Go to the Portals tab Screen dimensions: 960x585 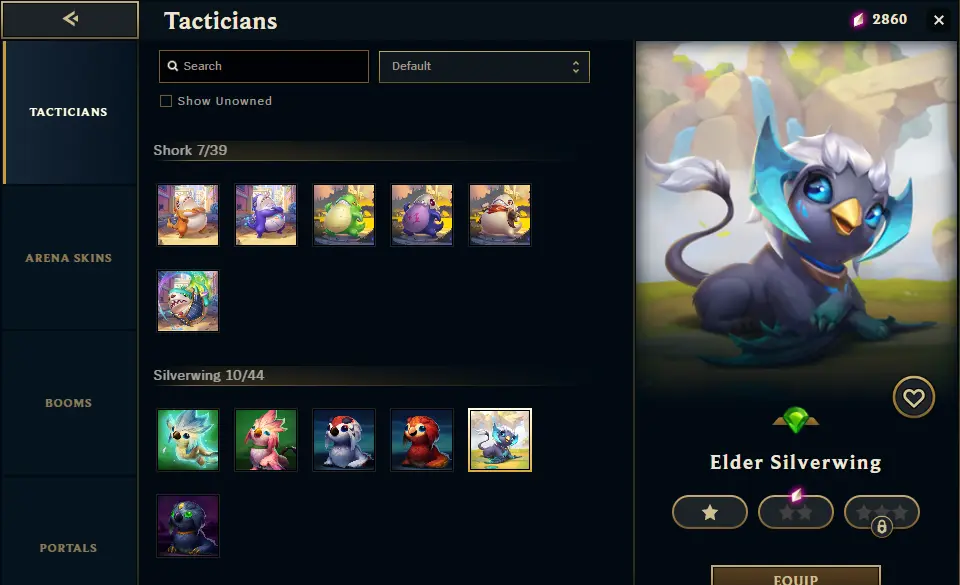(69, 548)
